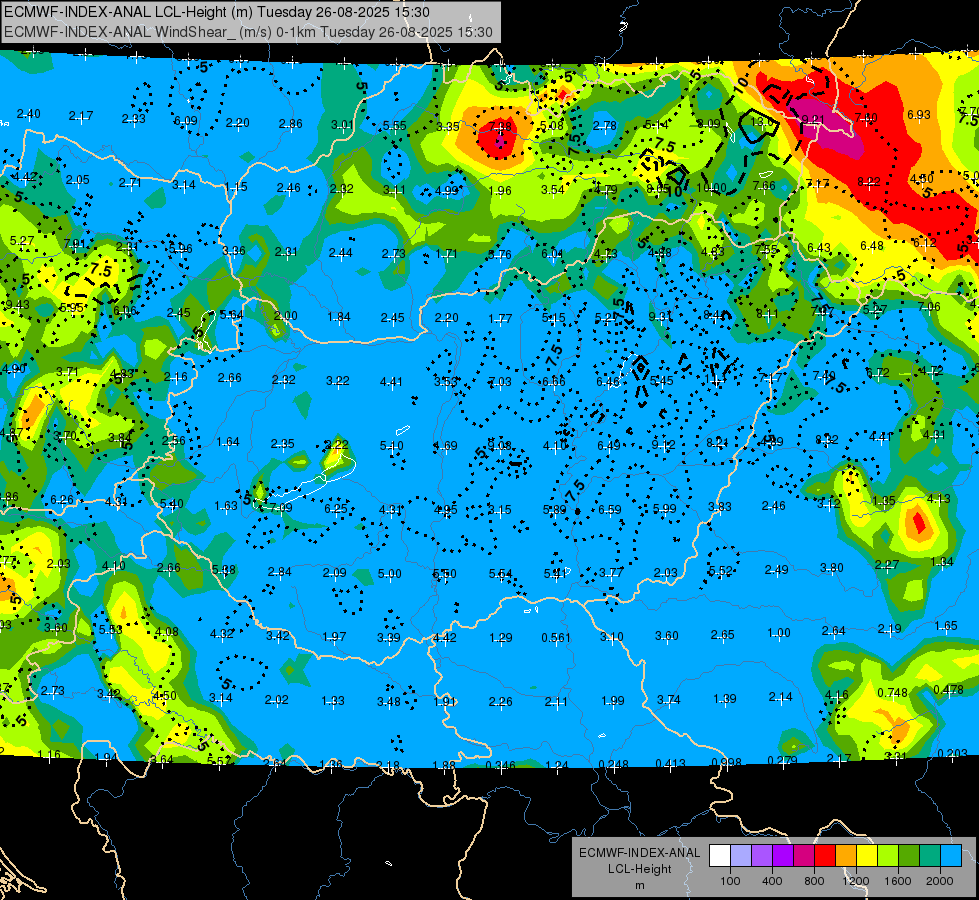
Task: Click the medium purple legend swatch
Action: point(762,855)
